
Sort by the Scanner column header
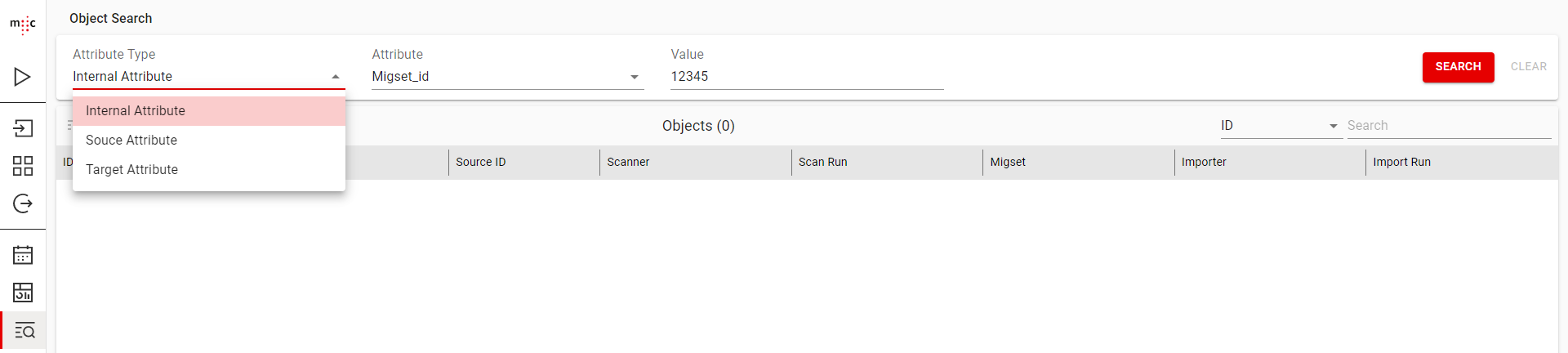click(x=628, y=163)
